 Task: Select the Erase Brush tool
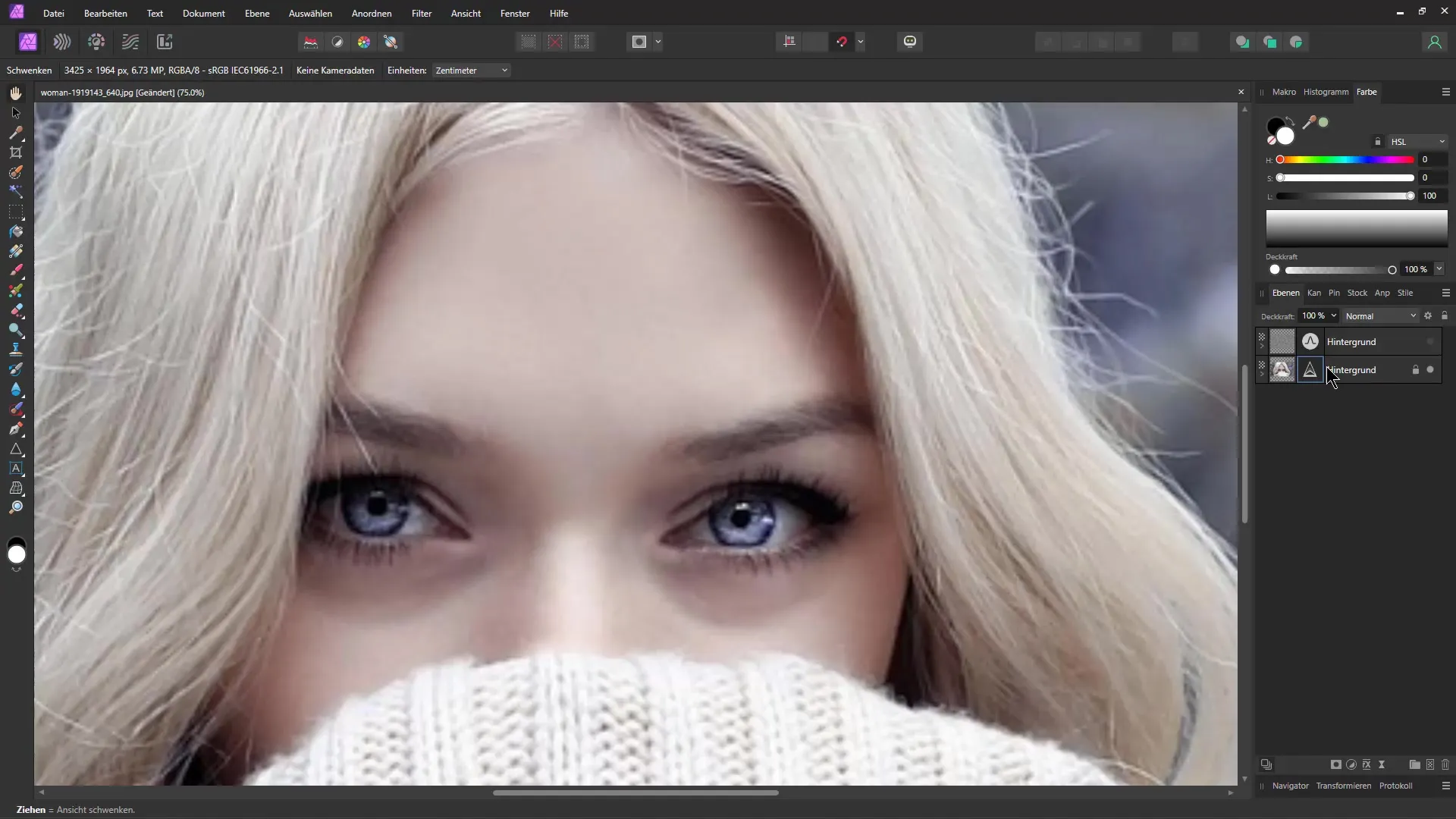point(16,310)
